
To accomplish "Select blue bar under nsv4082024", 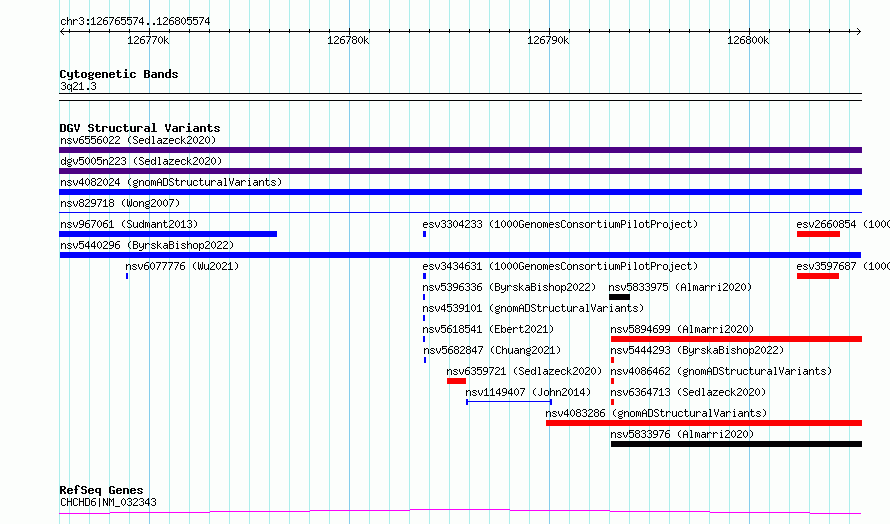I will [460, 192].
